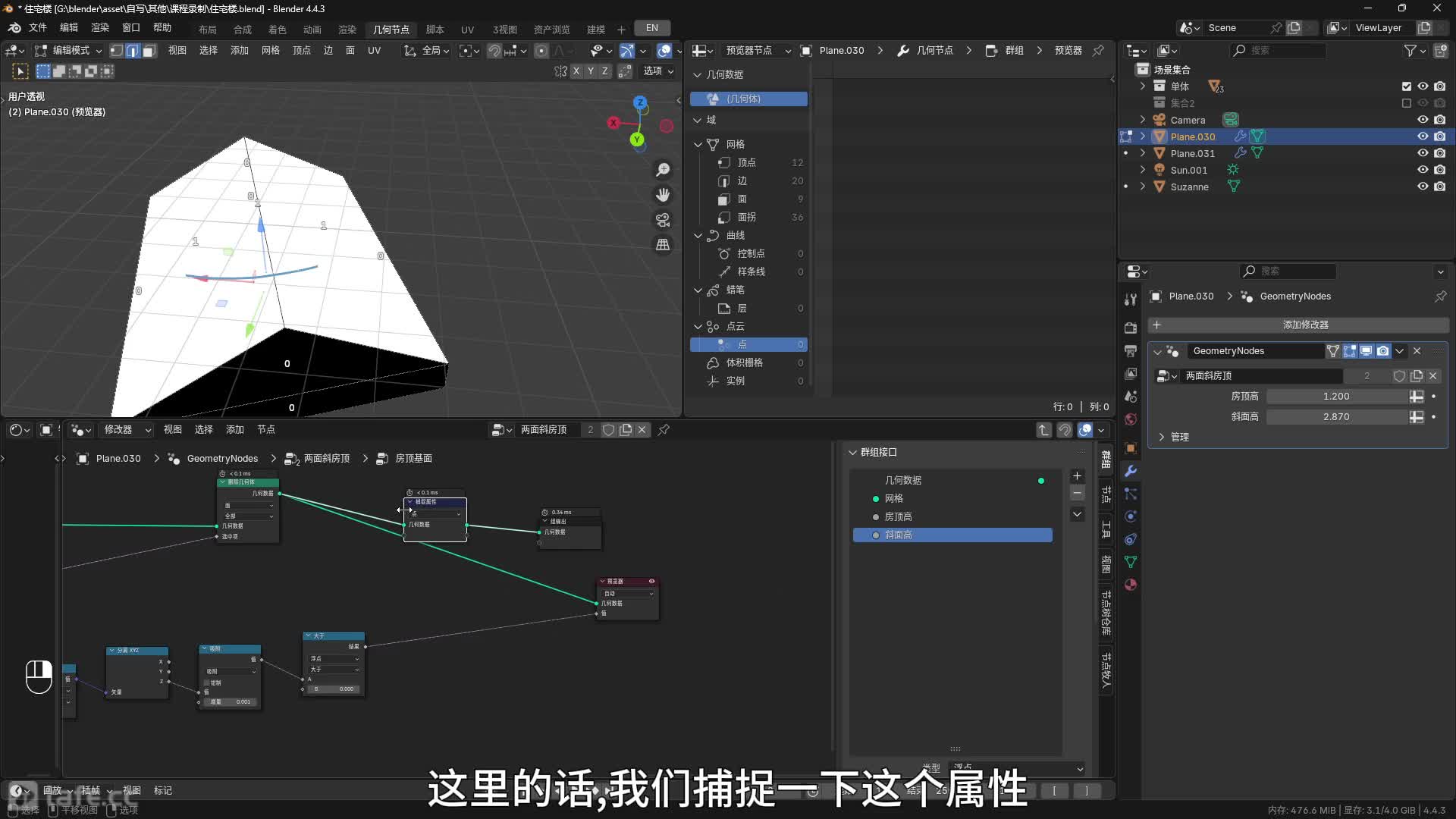Remove group interface item with minus

point(1077,494)
